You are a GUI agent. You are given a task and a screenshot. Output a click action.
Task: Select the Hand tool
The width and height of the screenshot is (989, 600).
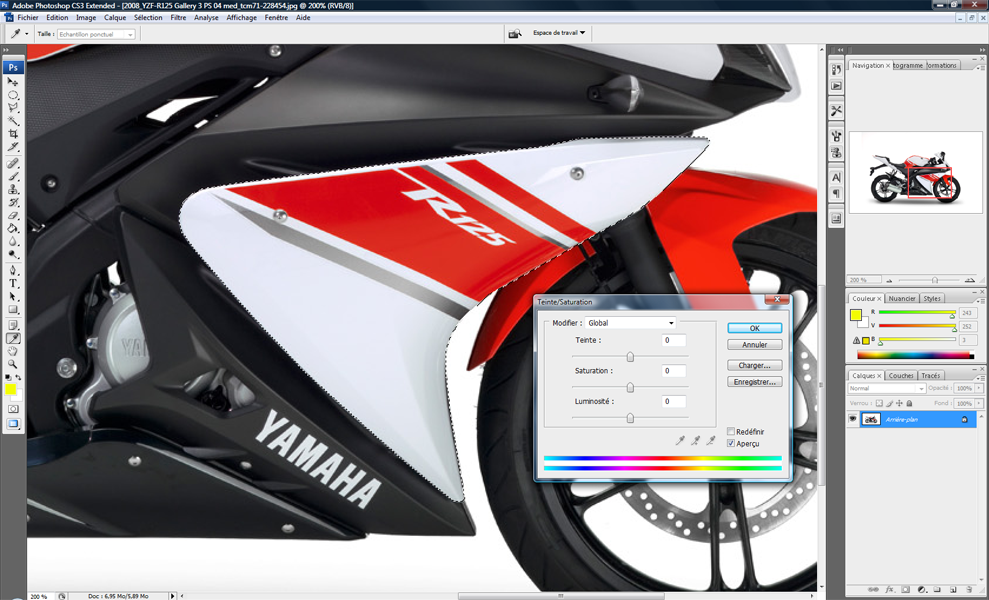coord(13,351)
